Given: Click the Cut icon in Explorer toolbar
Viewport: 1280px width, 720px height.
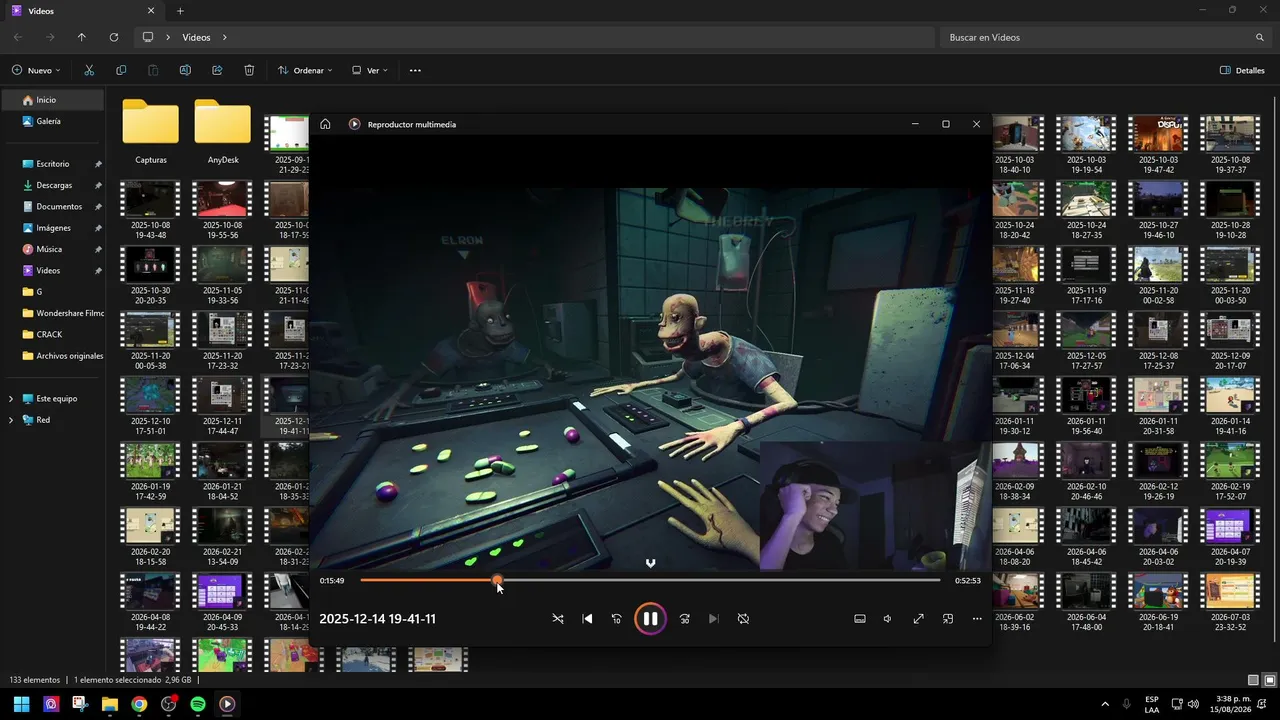Looking at the screenshot, I should point(89,70).
